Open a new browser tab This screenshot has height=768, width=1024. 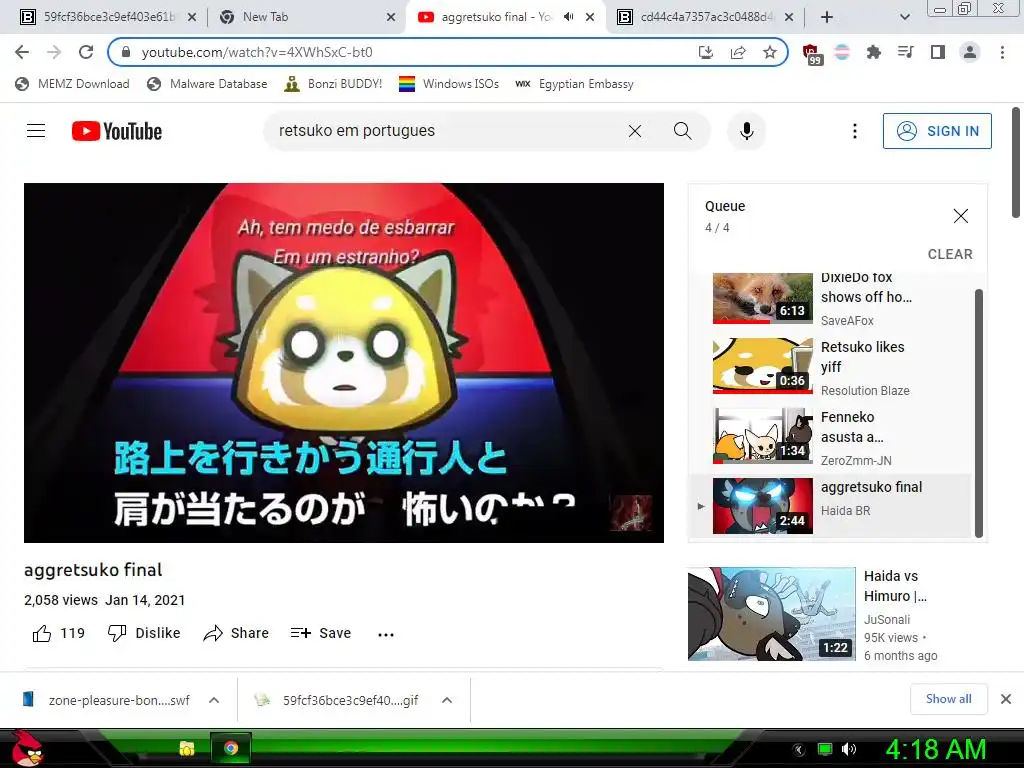(x=827, y=17)
